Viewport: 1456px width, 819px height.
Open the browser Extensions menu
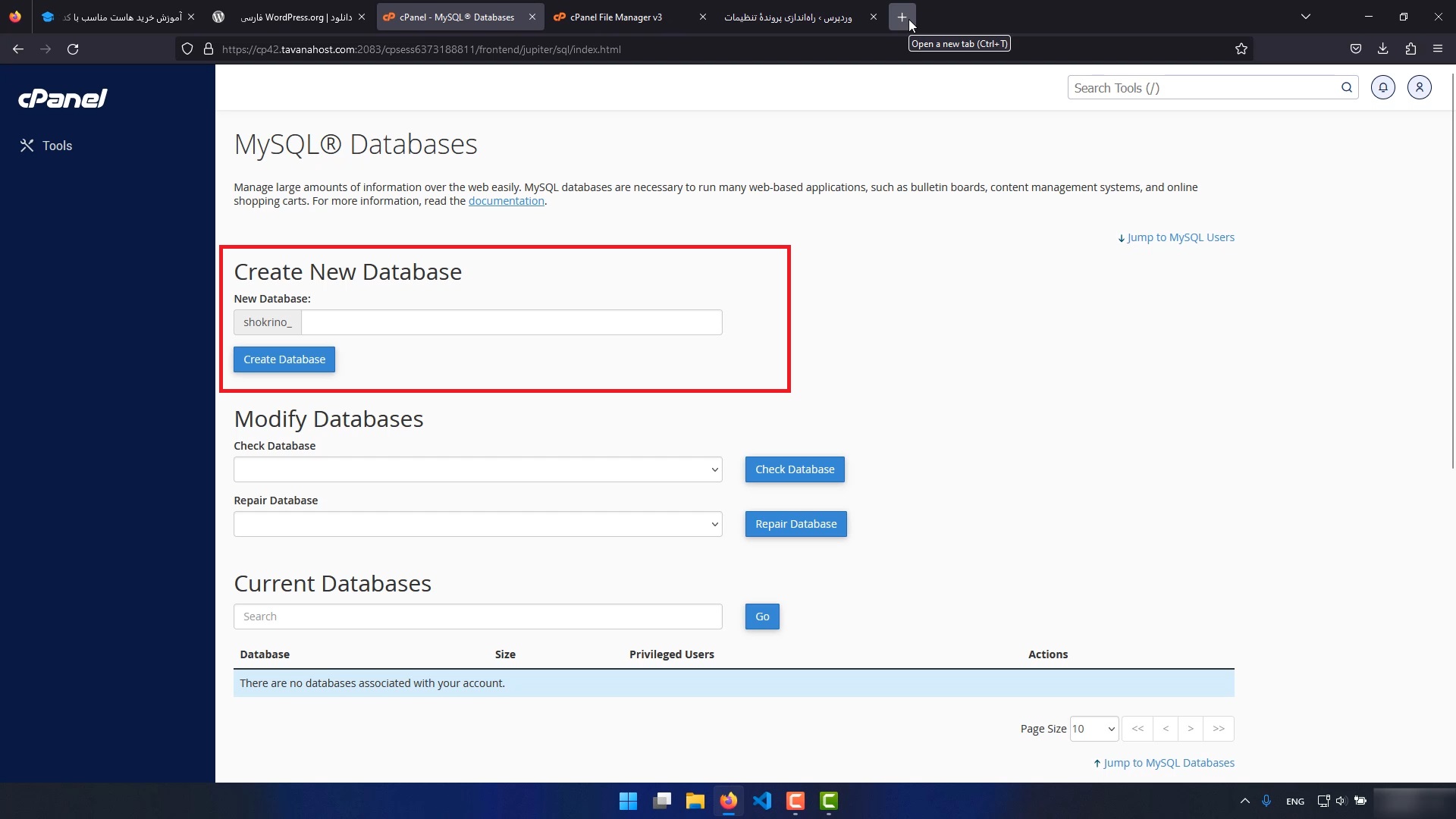click(1410, 49)
